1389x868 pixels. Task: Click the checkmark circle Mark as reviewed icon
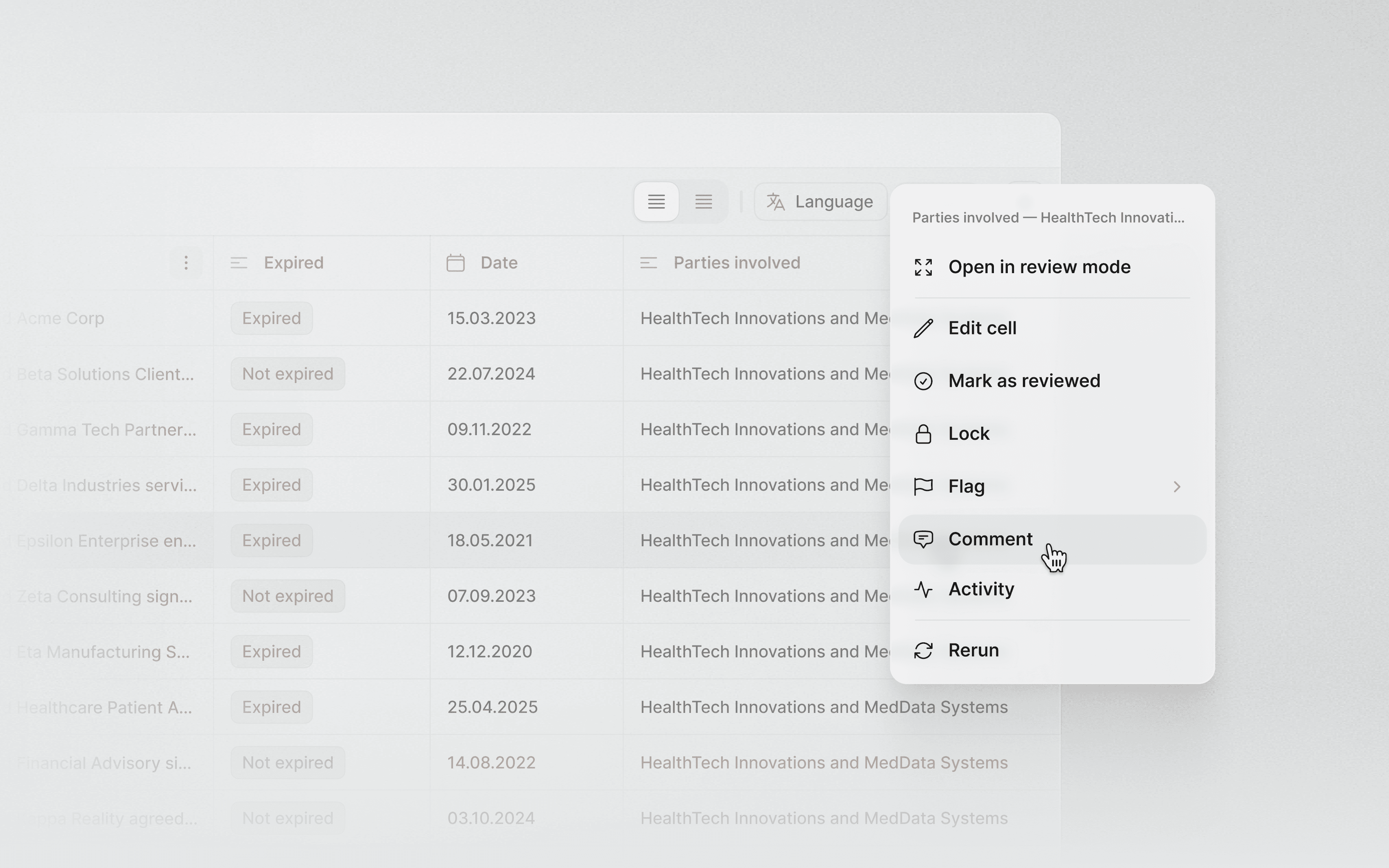tap(923, 381)
